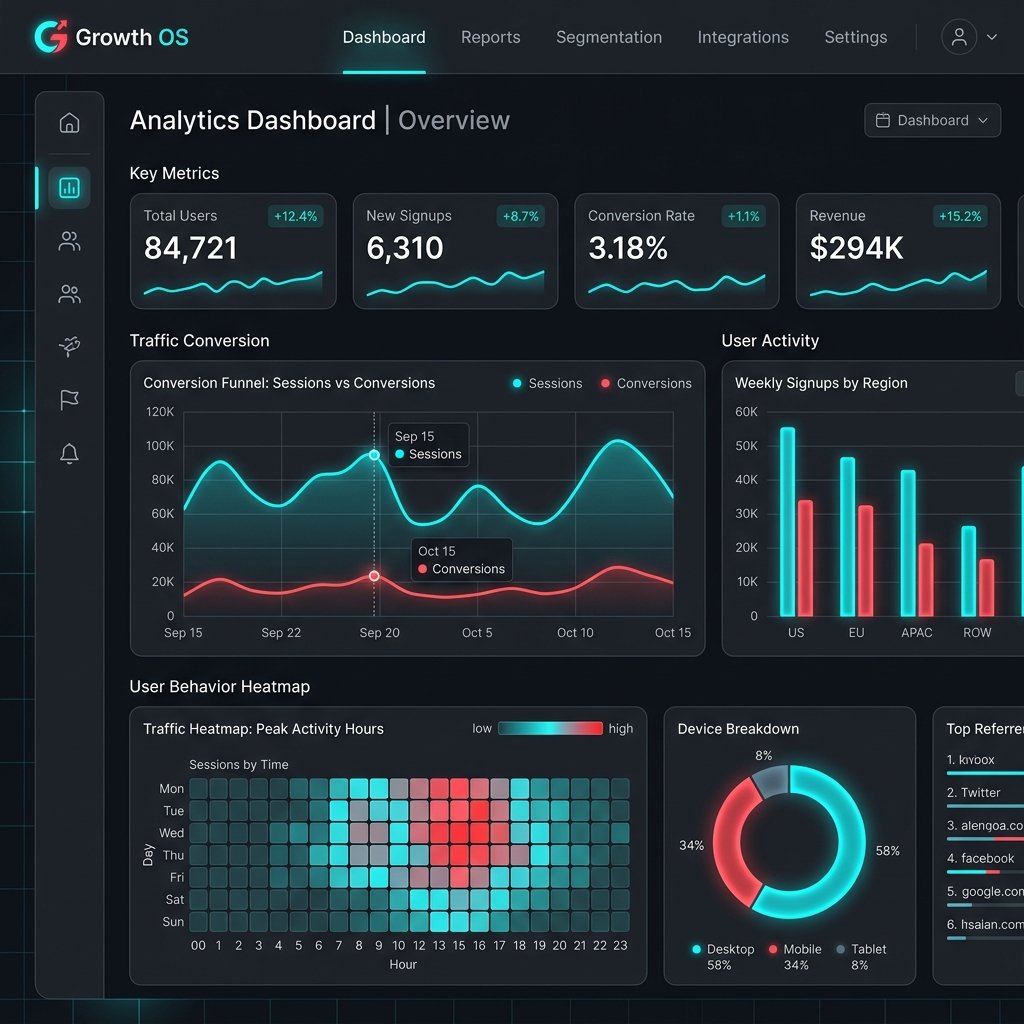Open the Integrations tab
Image resolution: width=1024 pixels, height=1024 pixels.
tap(743, 37)
